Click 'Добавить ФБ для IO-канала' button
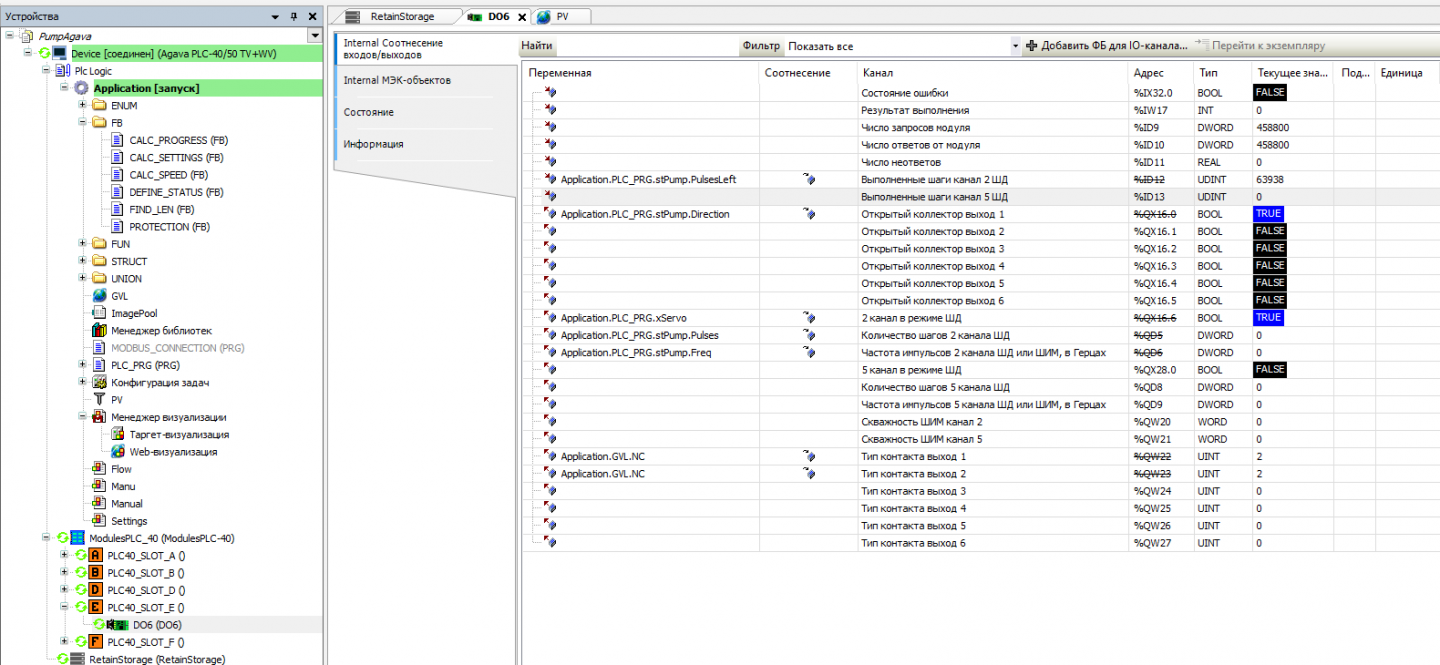Screen dimensions: 1440x665 click(1107, 46)
